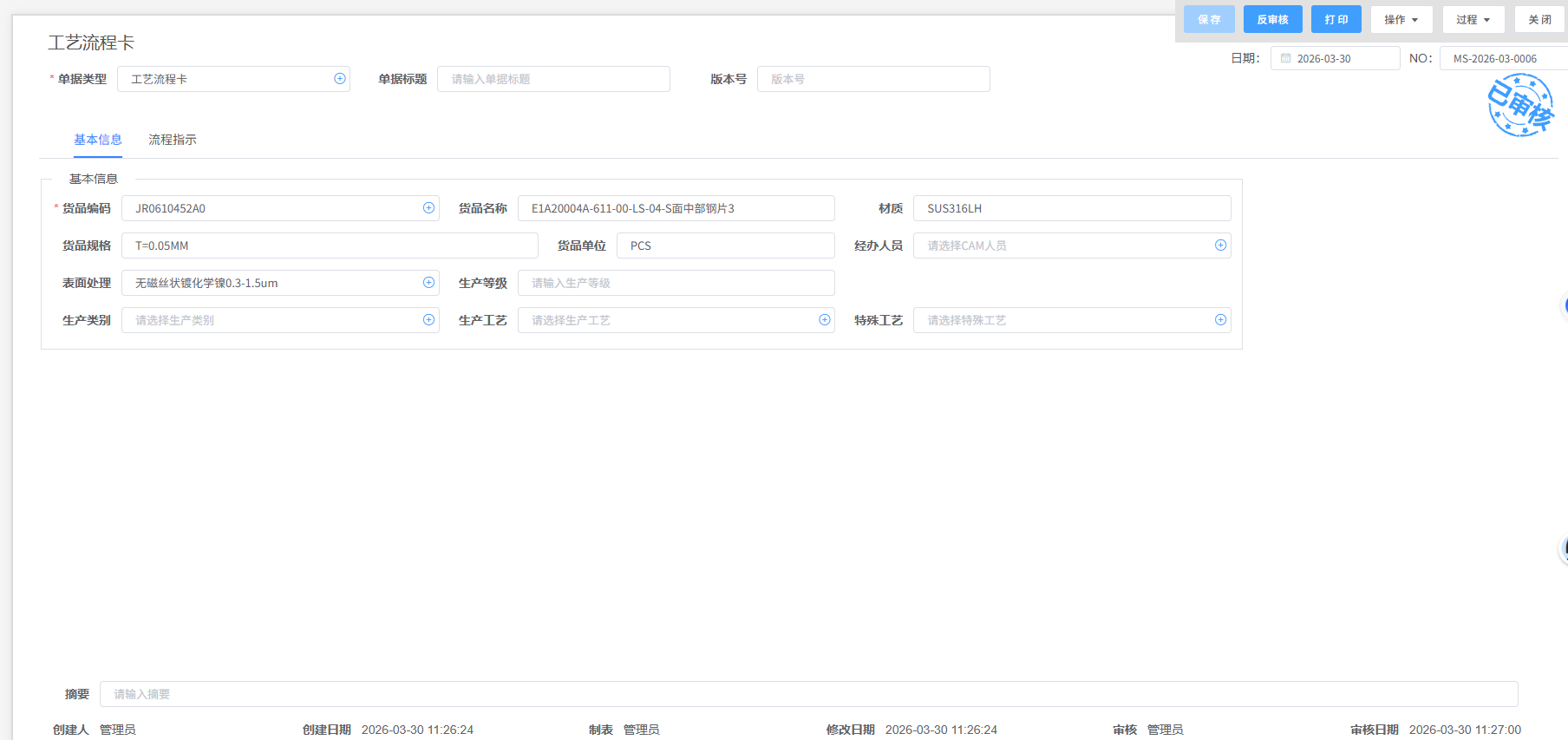Select the 基本信息 tab
Viewport: 1568px width, 740px height.
pyautogui.click(x=97, y=140)
